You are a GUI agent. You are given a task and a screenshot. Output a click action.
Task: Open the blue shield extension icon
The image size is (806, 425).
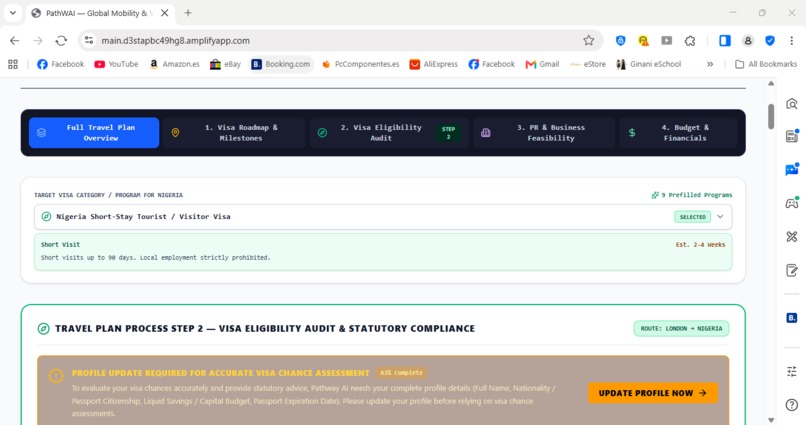620,41
